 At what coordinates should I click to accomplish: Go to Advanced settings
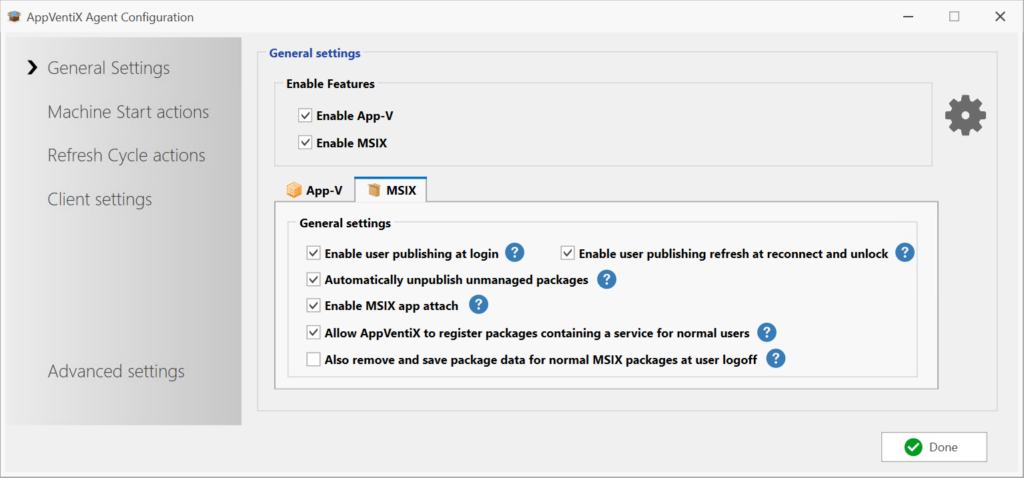coord(116,371)
